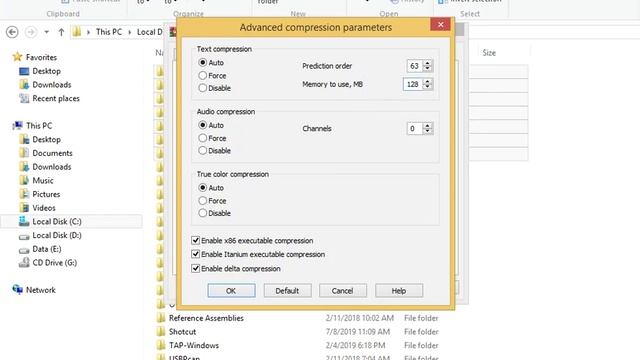Image resolution: width=640 pixels, height=360 pixels.
Task: Toggle Enable delta compression checkbox
Action: coord(196,268)
